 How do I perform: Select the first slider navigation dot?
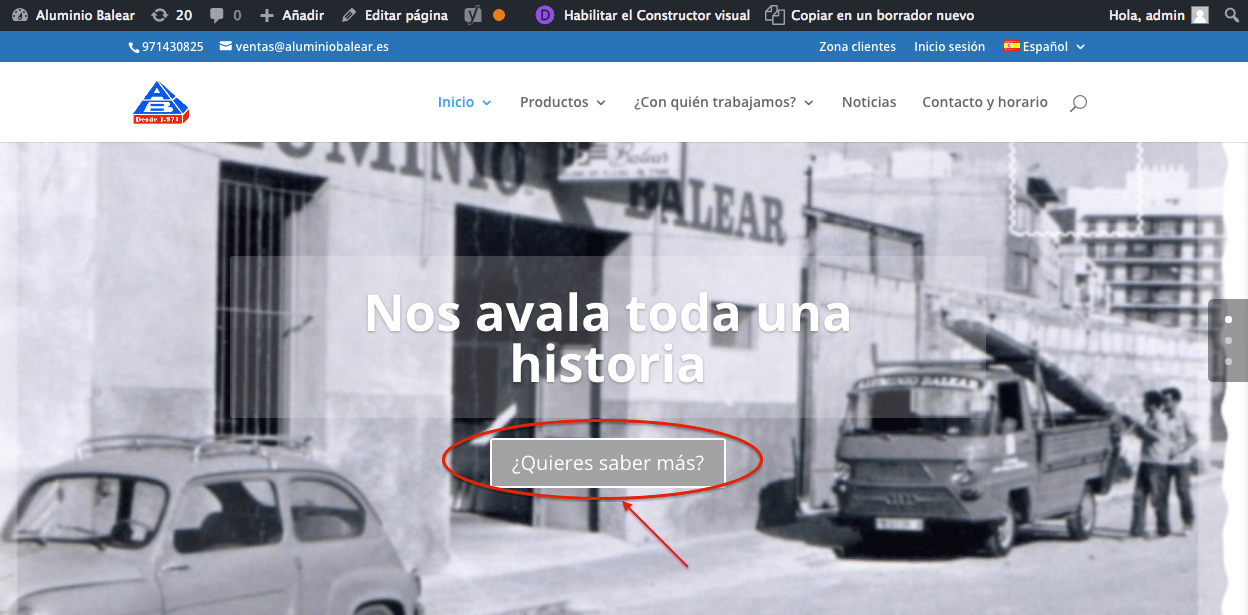(1228, 320)
